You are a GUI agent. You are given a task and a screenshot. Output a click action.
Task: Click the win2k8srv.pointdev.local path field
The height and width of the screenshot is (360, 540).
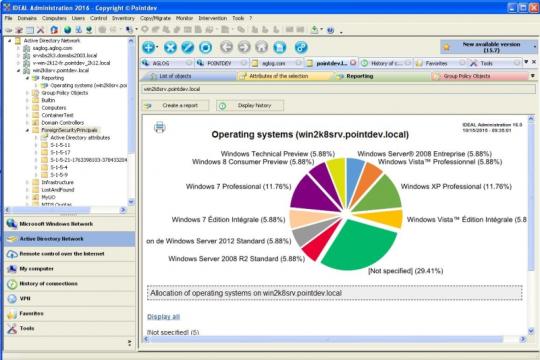pyautogui.click(x=338, y=89)
